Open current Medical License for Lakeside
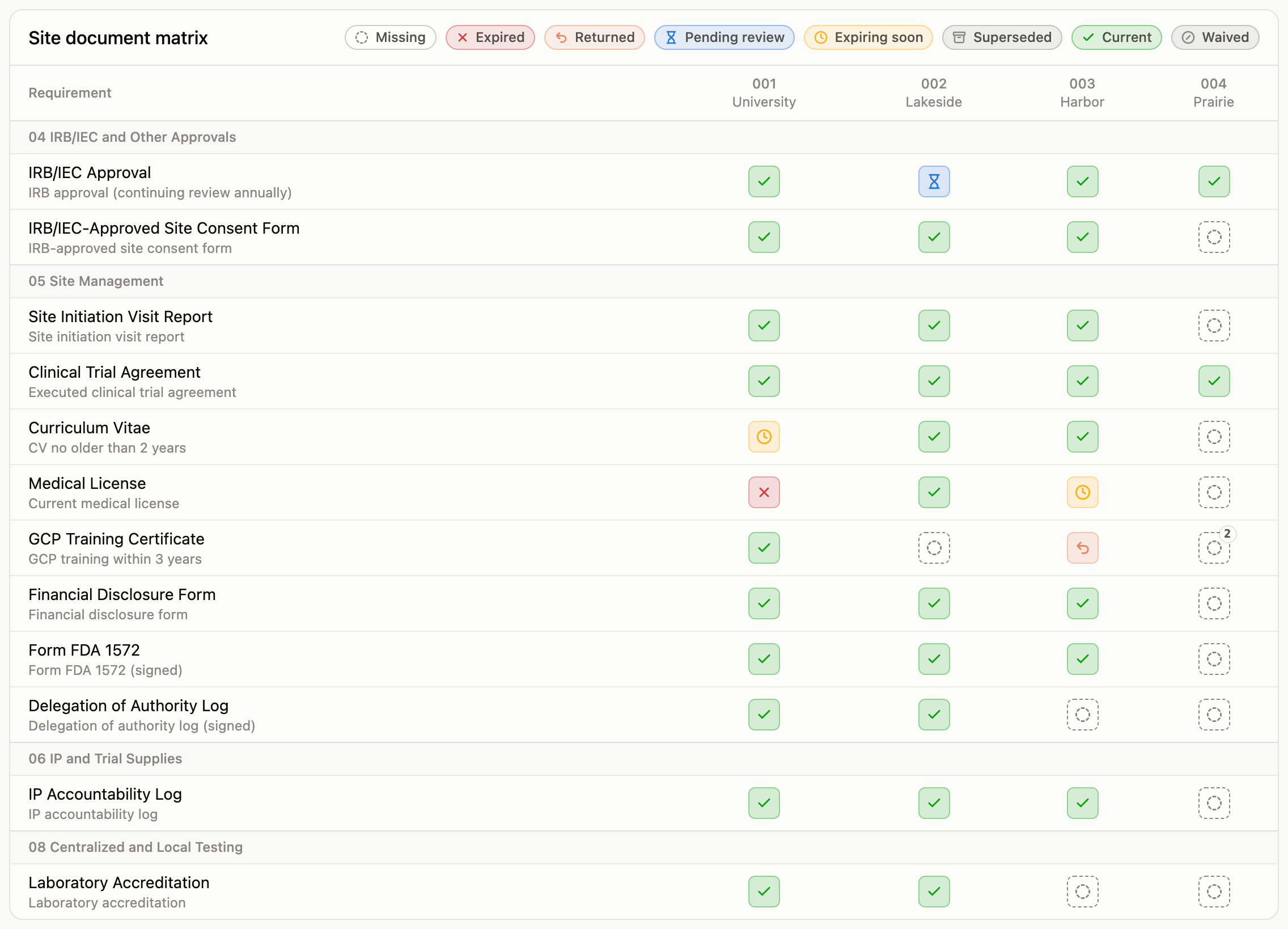This screenshot has width=1288, height=929. [934, 493]
